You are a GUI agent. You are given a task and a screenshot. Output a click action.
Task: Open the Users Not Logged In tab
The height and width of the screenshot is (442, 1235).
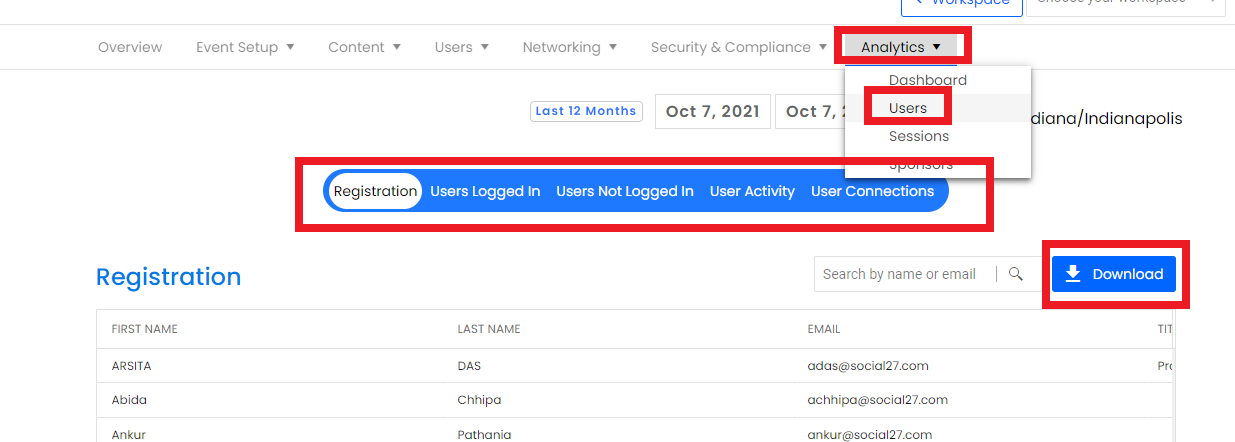(x=624, y=191)
